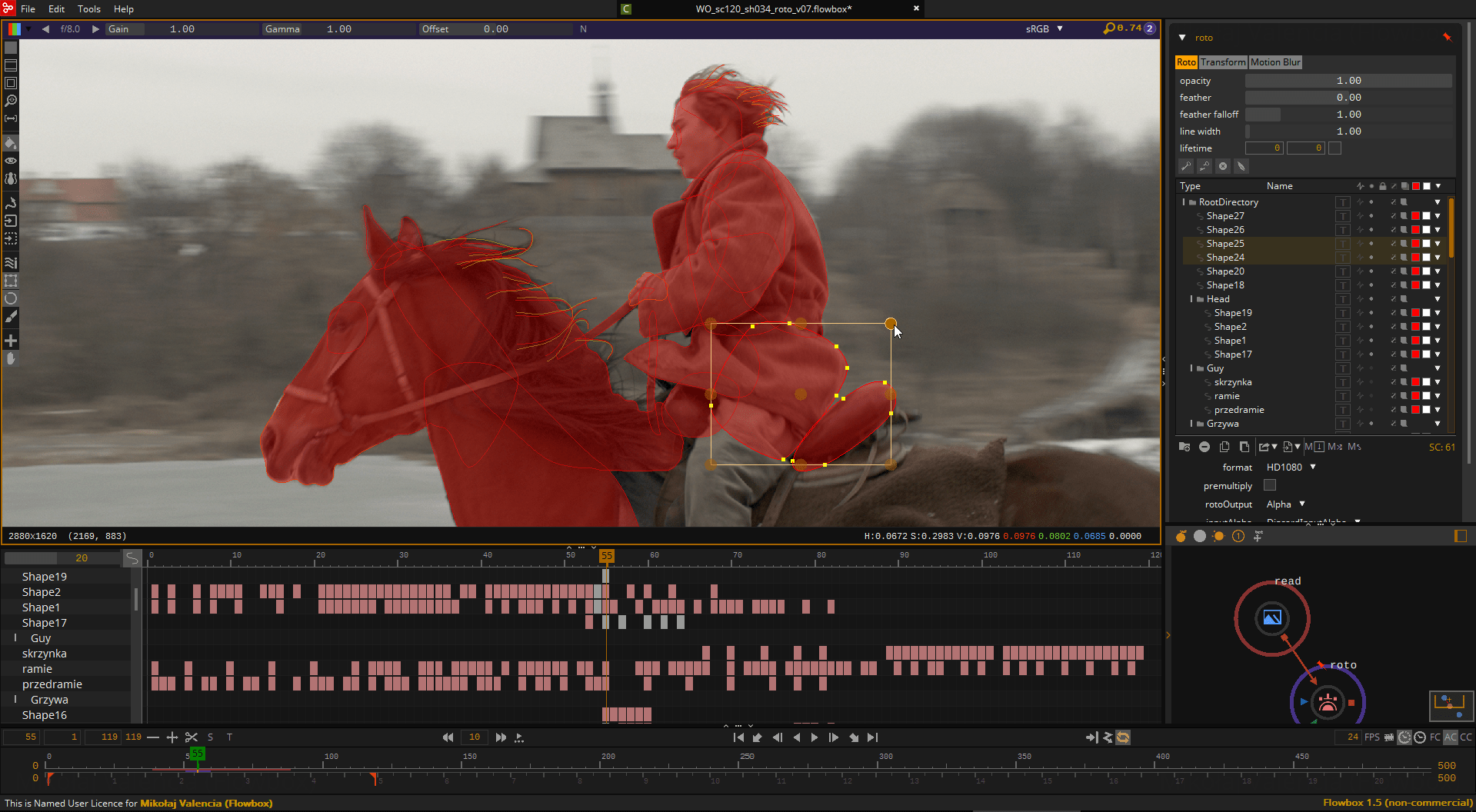Screen dimensions: 1476x812
Task: Click the set keyframe key icon in roto panel
Action: point(1185,166)
